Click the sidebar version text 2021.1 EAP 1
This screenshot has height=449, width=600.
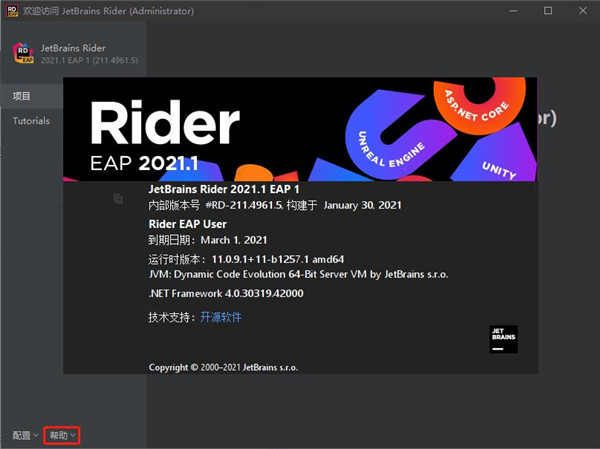click(x=88, y=60)
